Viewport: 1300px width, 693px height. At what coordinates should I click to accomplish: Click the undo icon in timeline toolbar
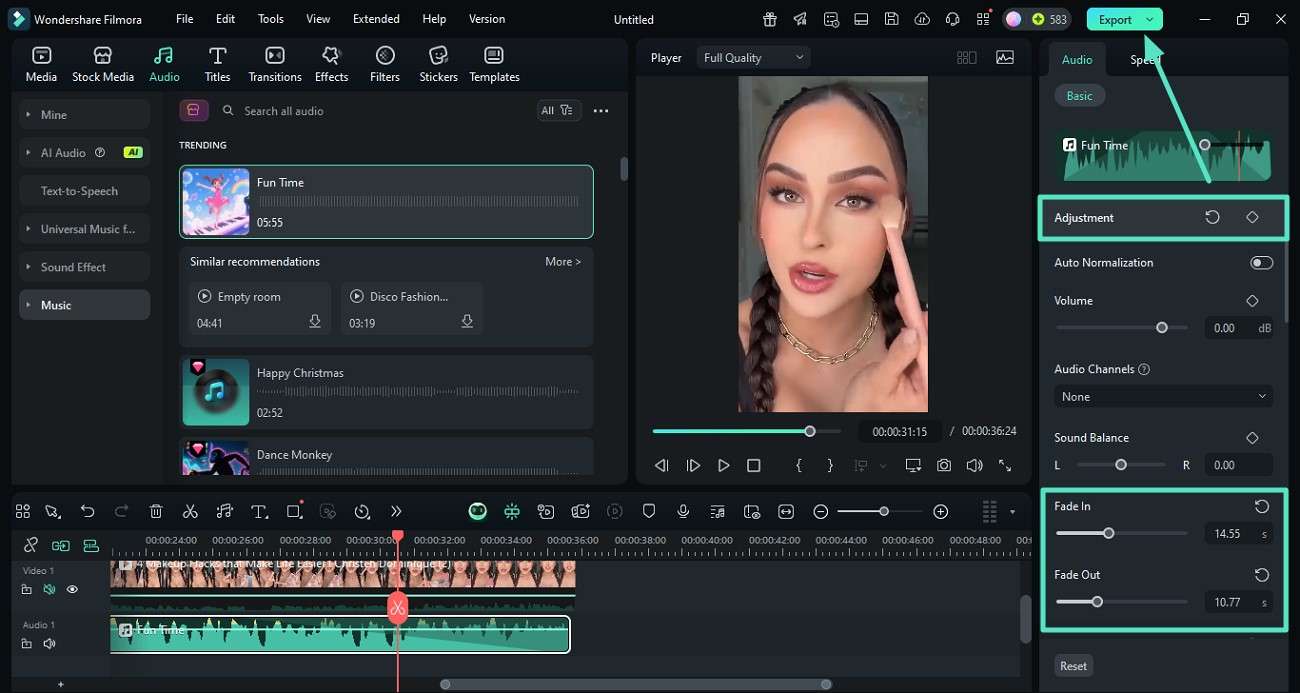[x=87, y=511]
